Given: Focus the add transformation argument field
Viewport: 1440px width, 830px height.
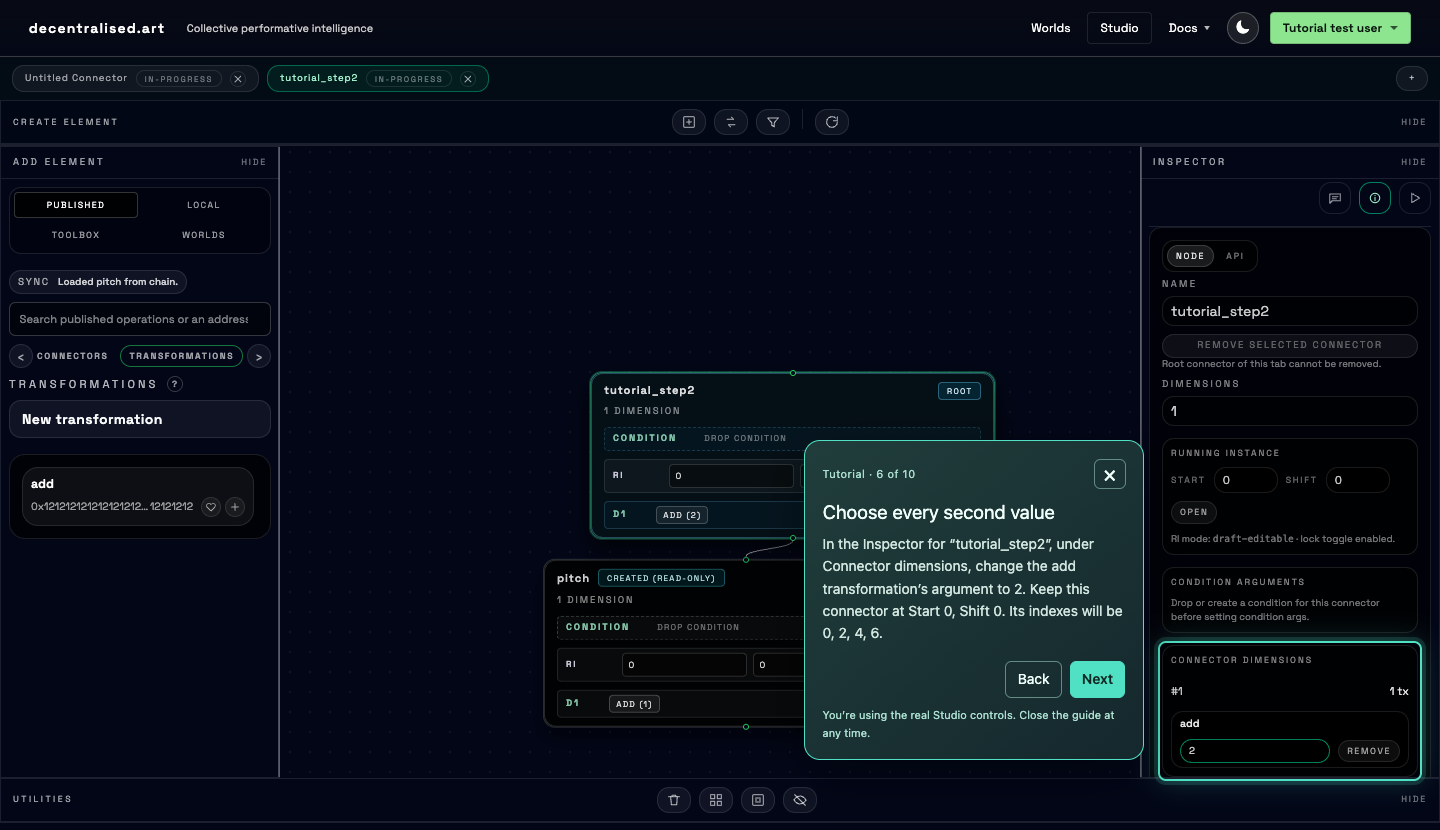Looking at the screenshot, I should pos(1254,751).
